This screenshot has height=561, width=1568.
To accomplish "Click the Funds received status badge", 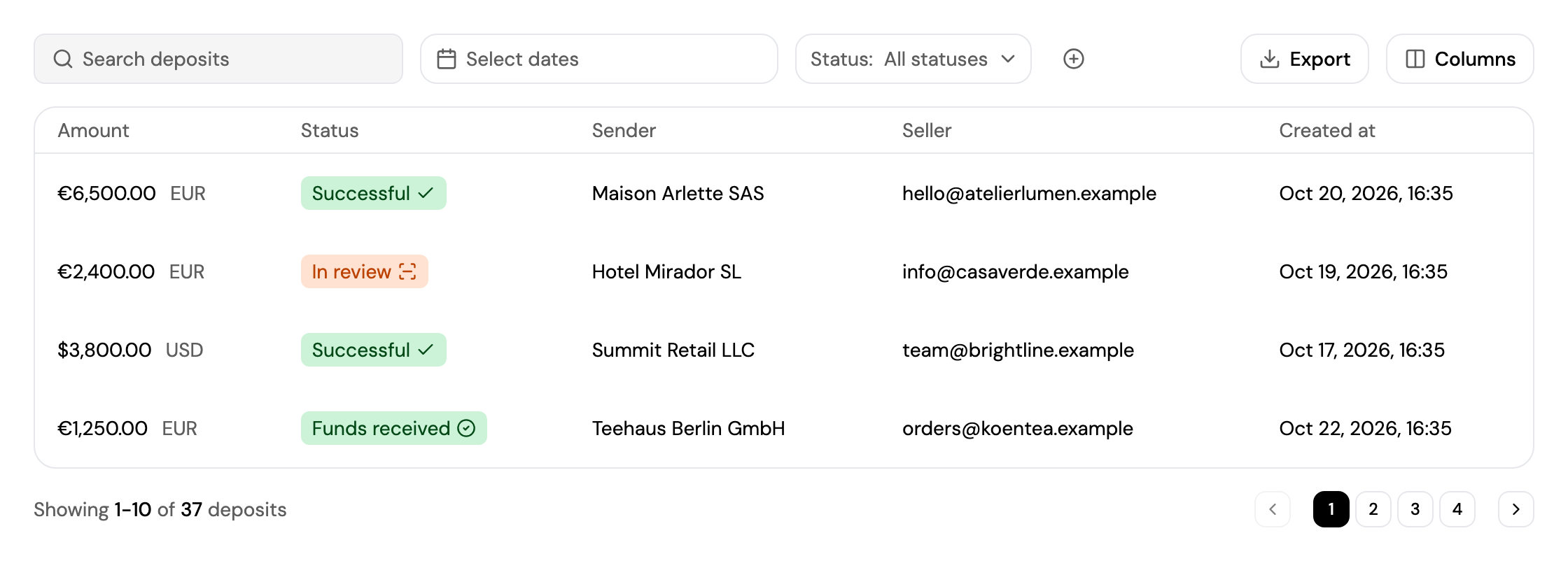I will pos(394,428).
